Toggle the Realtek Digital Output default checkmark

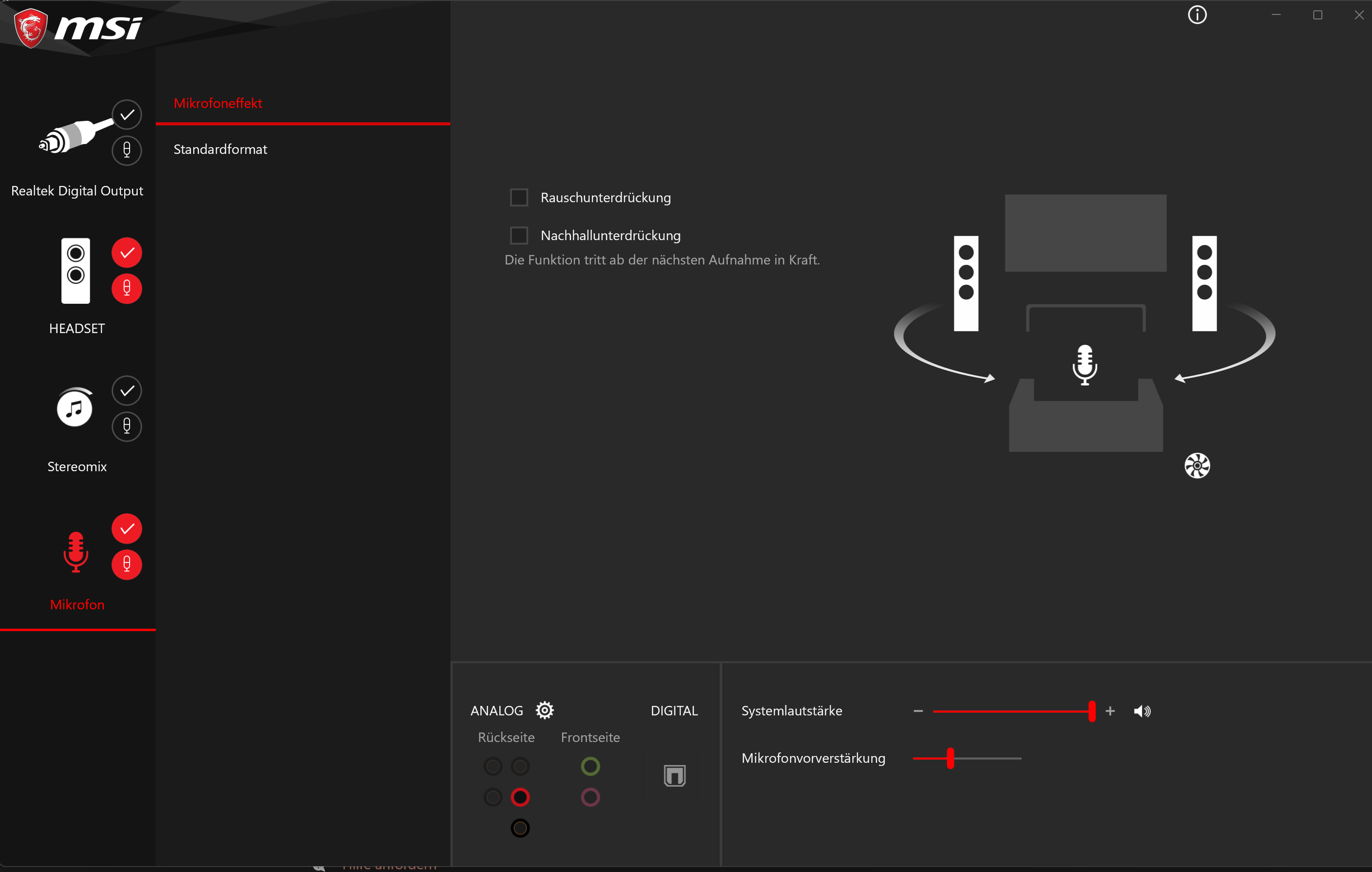pos(126,115)
